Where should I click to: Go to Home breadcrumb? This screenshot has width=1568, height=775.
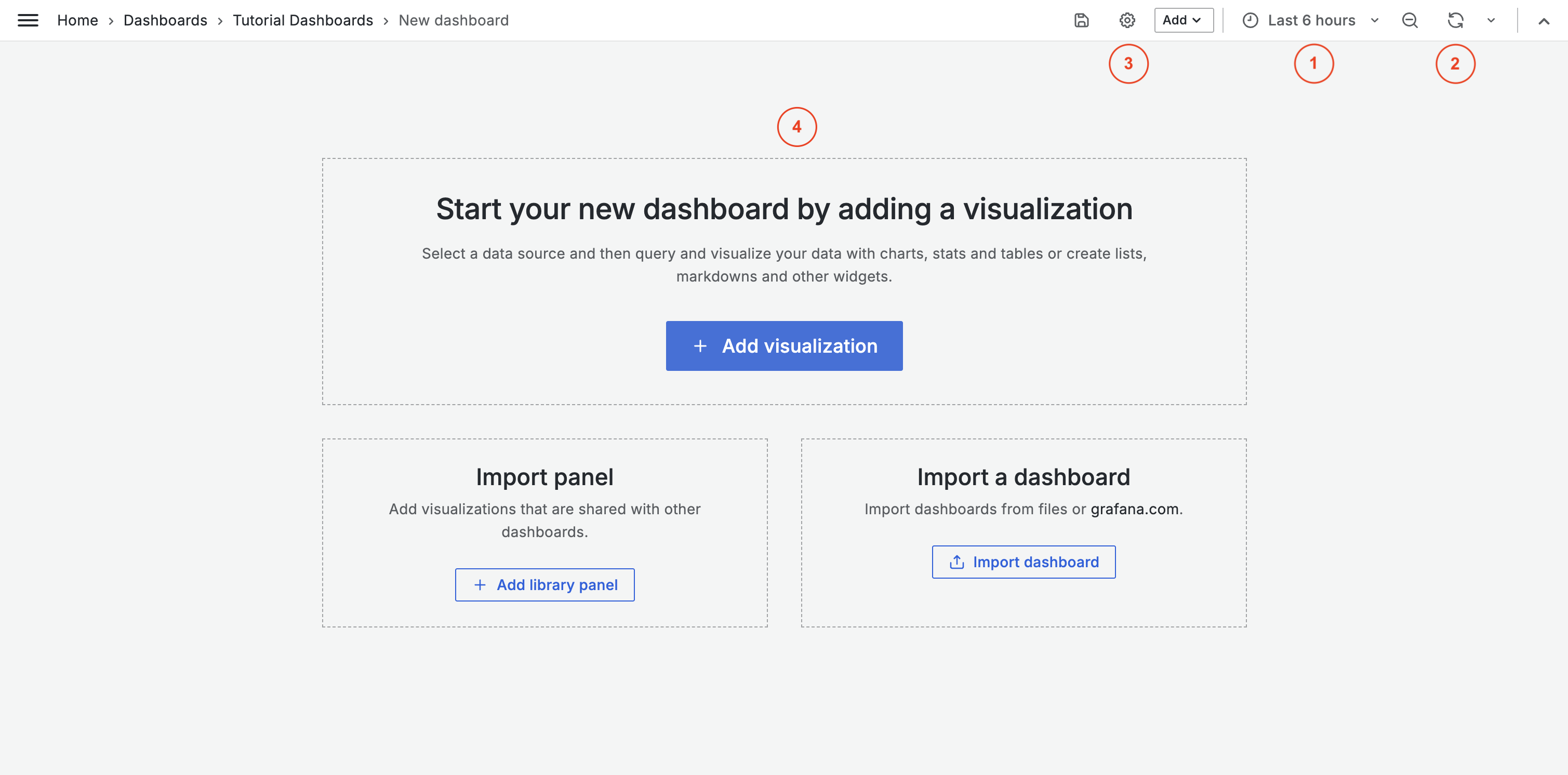point(77,20)
